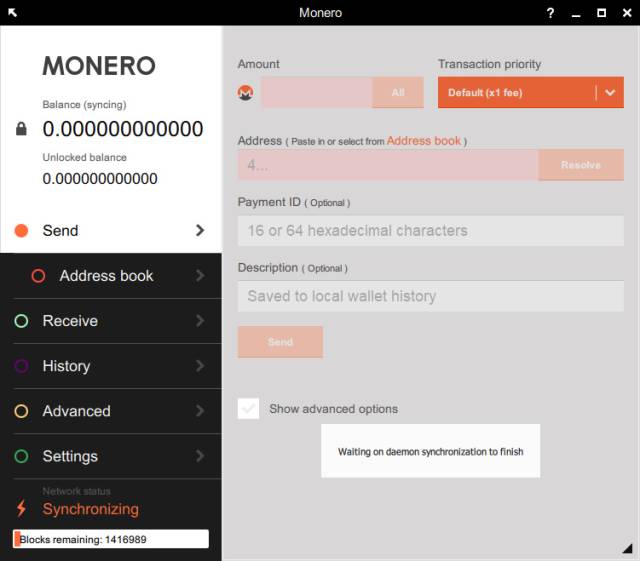Click the MONERO logo heading
The width and height of the screenshot is (640, 561).
[99, 66]
